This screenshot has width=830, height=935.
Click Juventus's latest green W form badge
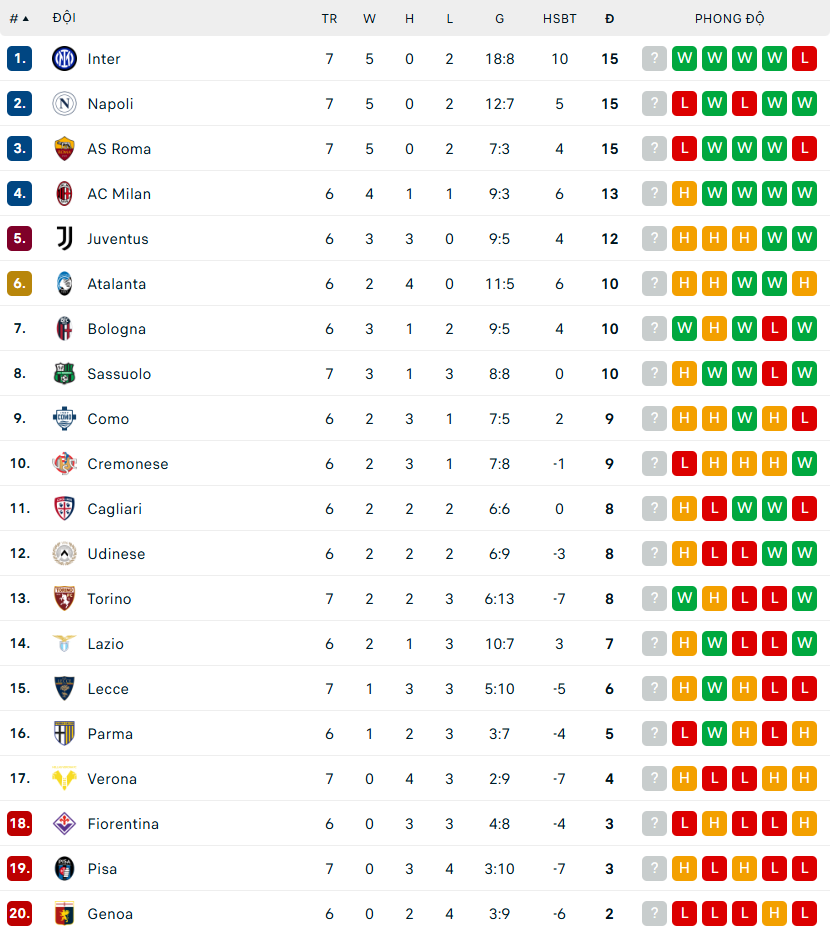coord(805,238)
